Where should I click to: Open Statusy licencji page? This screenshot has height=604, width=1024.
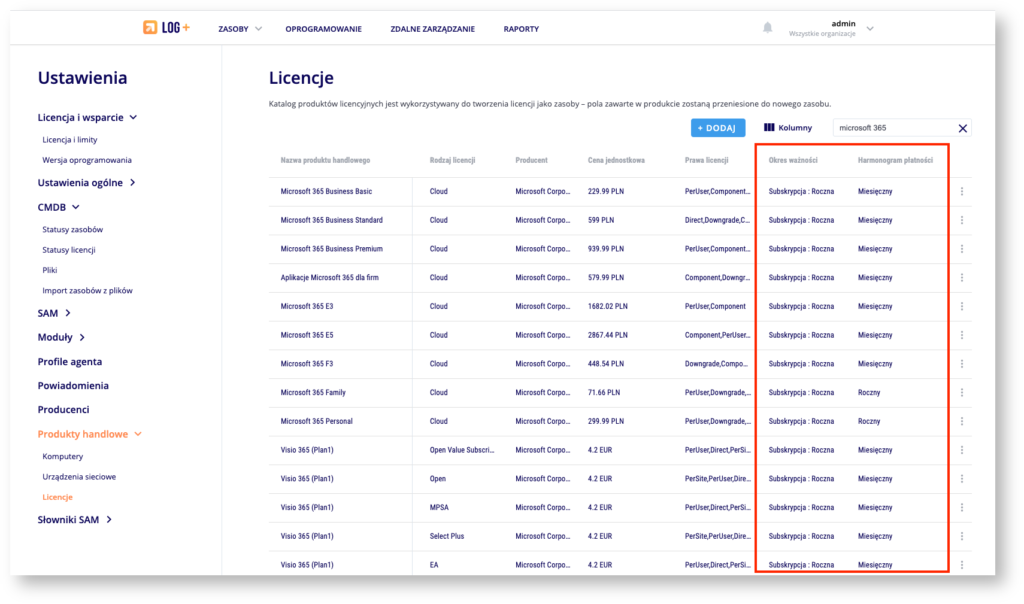point(69,250)
